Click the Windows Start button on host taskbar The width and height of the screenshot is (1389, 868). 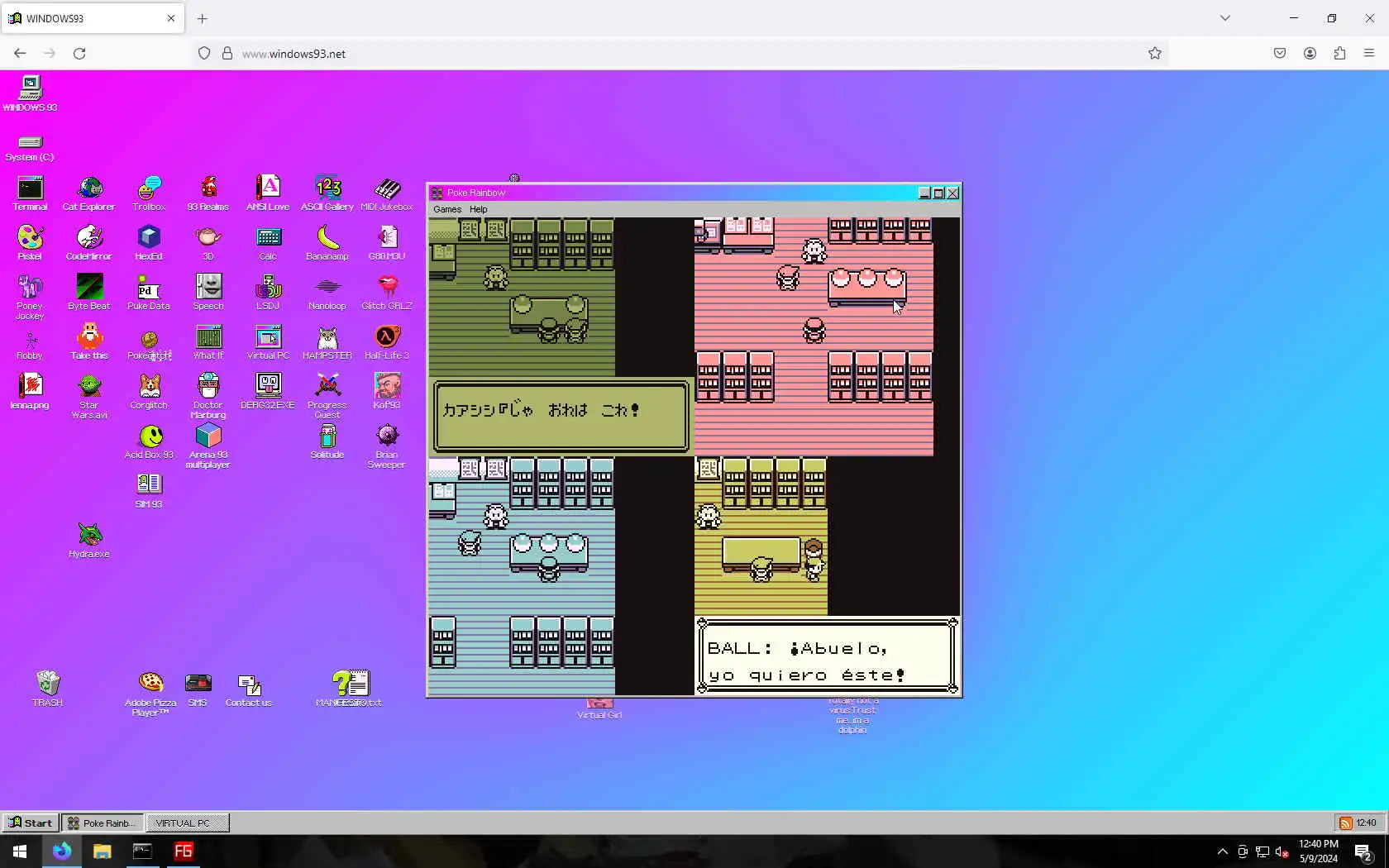[x=20, y=851]
